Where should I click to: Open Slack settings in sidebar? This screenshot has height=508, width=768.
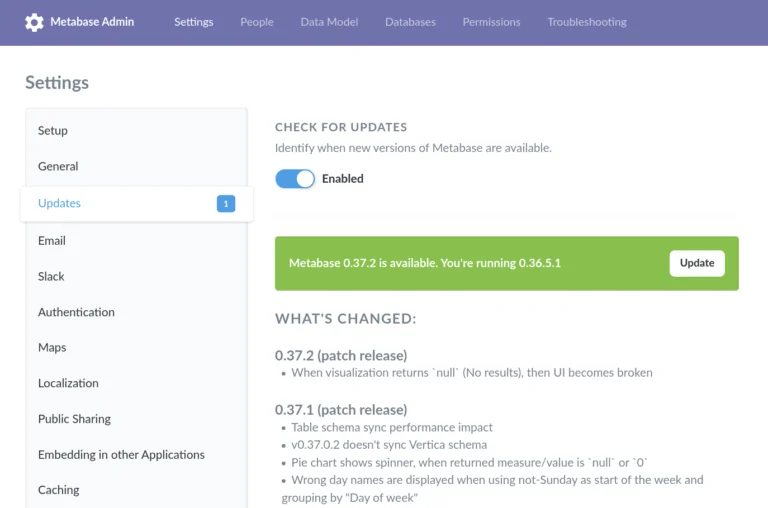136,276
